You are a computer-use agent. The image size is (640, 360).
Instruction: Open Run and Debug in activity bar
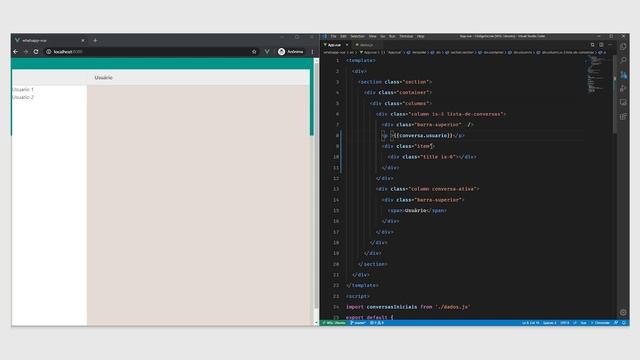point(623,89)
